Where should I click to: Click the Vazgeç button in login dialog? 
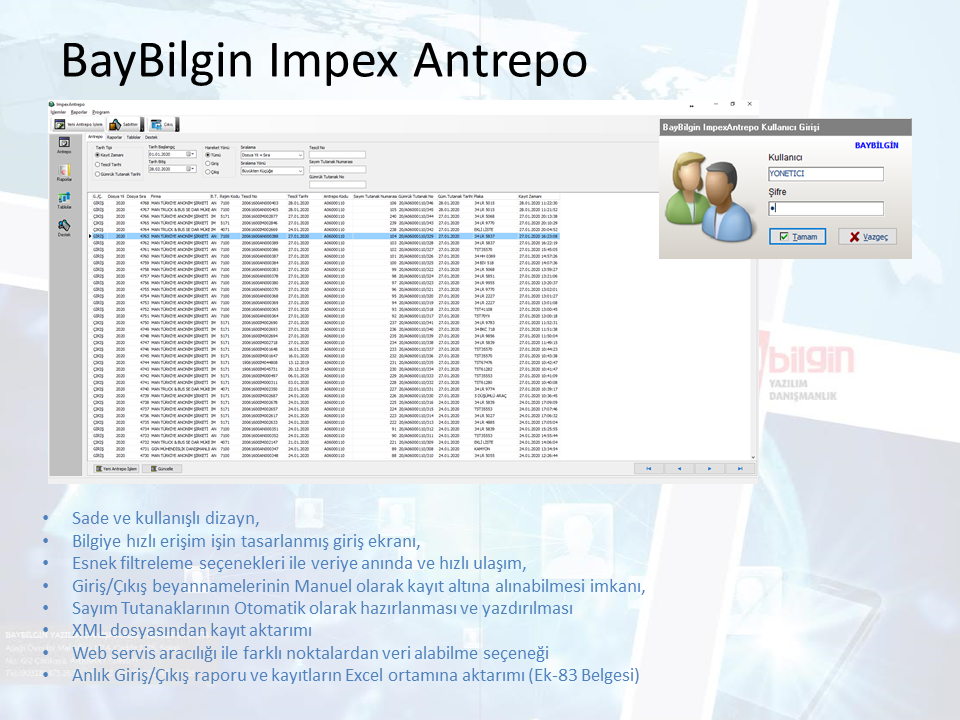click(x=868, y=236)
